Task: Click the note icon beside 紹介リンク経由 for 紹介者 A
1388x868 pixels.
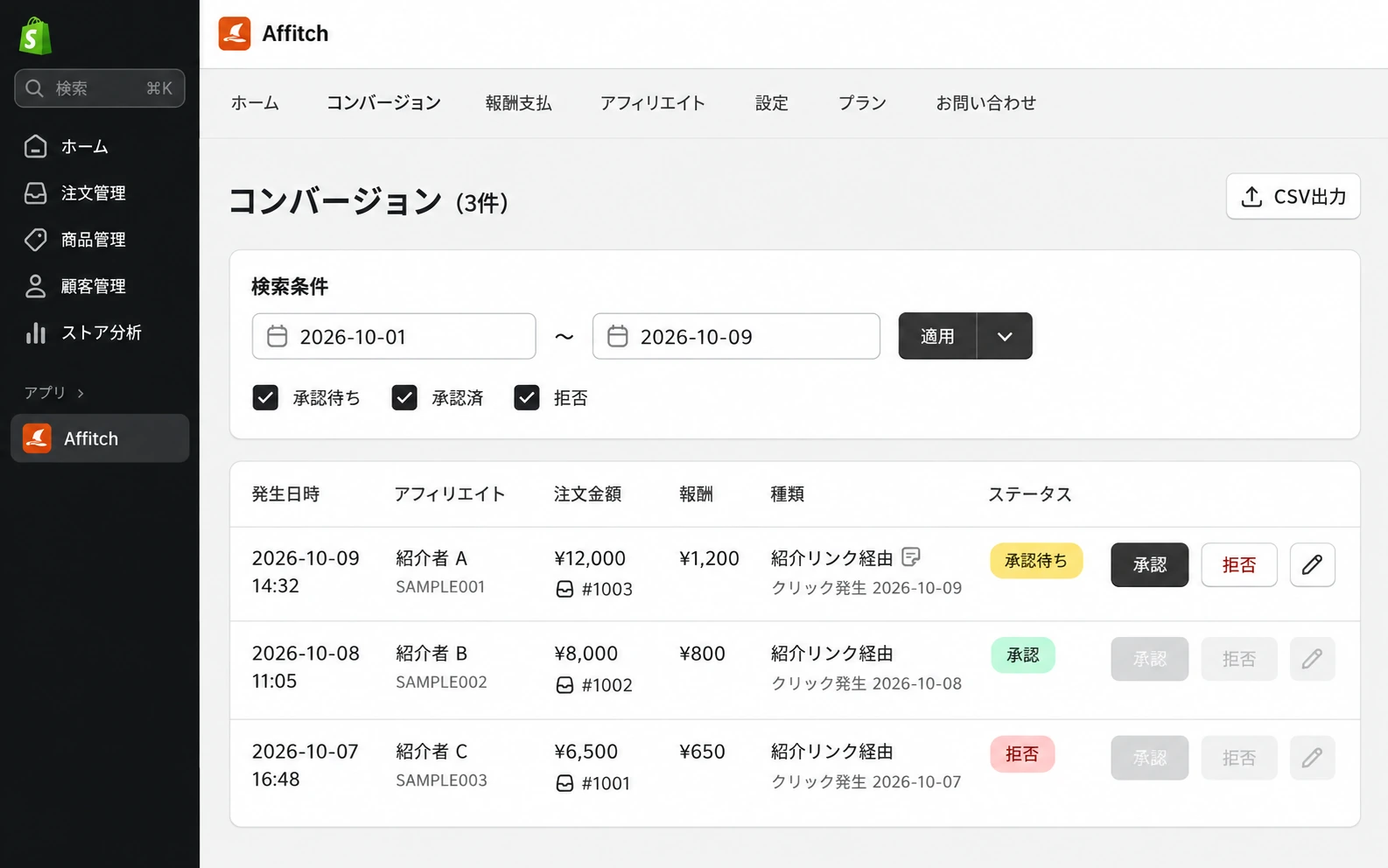Action: [911, 556]
